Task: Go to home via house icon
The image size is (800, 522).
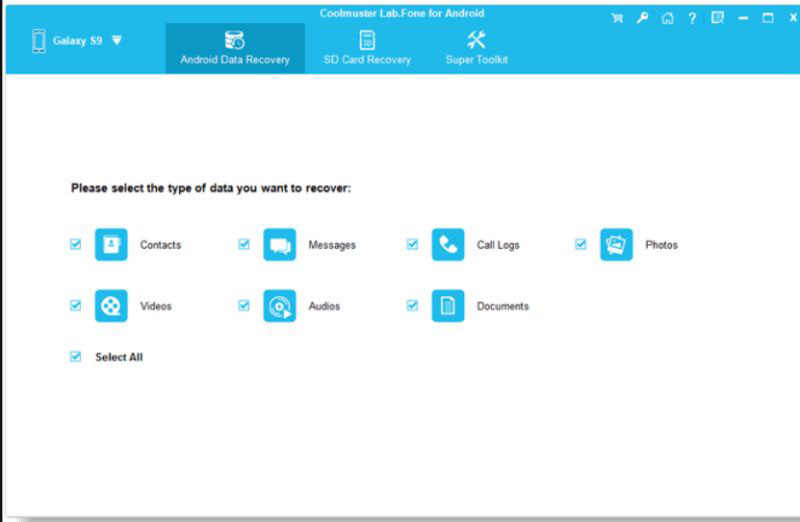Action: click(x=667, y=18)
